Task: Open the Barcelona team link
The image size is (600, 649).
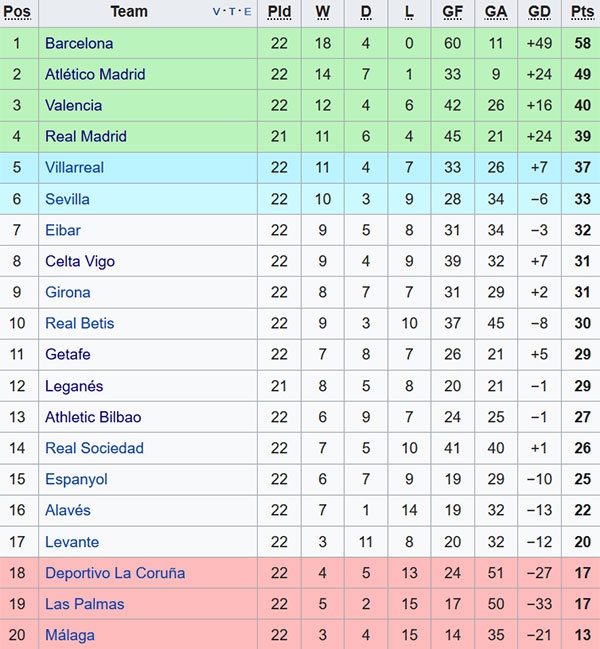Action: pyautogui.click(x=79, y=43)
